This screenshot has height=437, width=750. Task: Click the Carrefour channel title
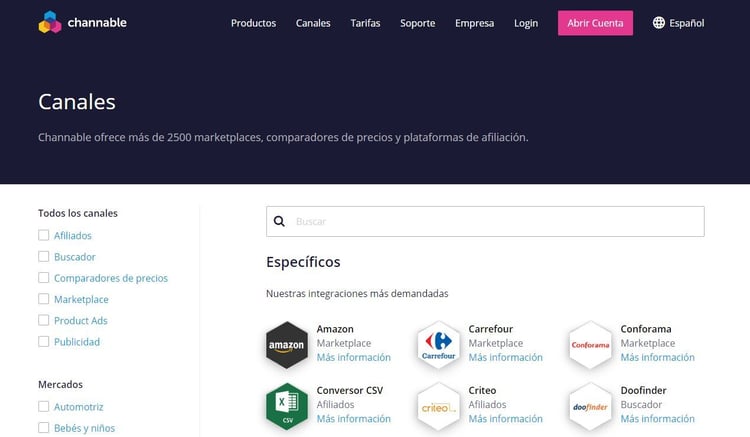pyautogui.click(x=491, y=329)
